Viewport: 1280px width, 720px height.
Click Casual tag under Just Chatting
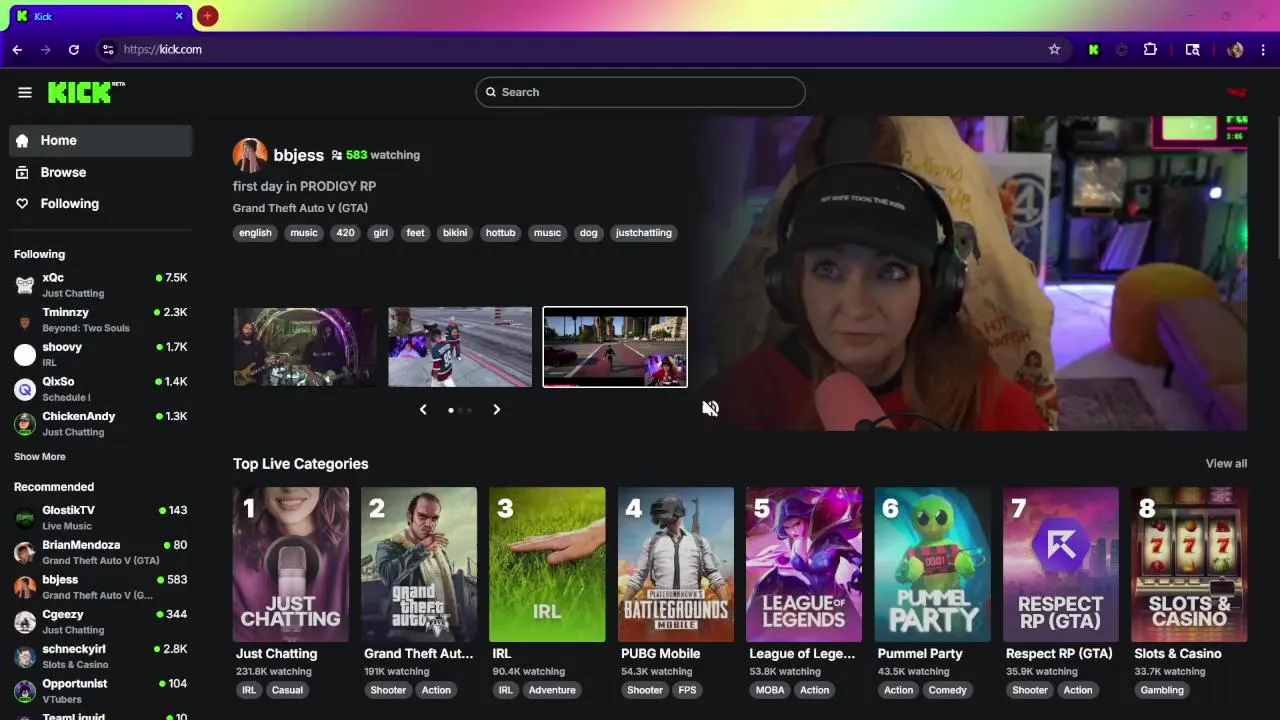(x=287, y=690)
